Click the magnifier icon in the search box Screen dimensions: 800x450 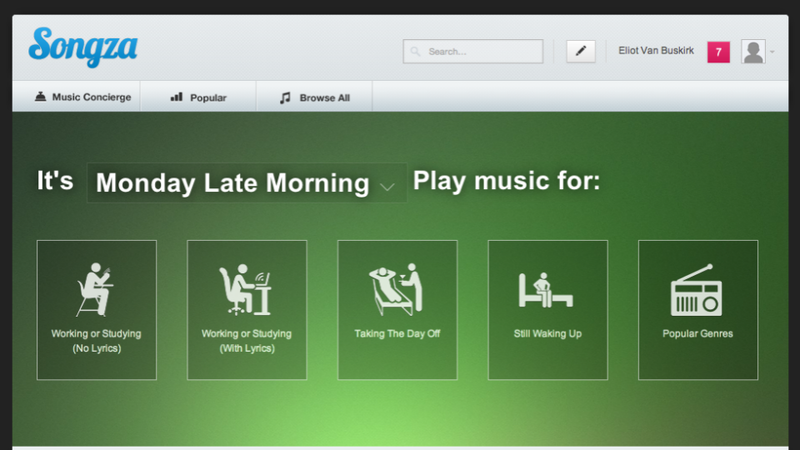(415, 52)
